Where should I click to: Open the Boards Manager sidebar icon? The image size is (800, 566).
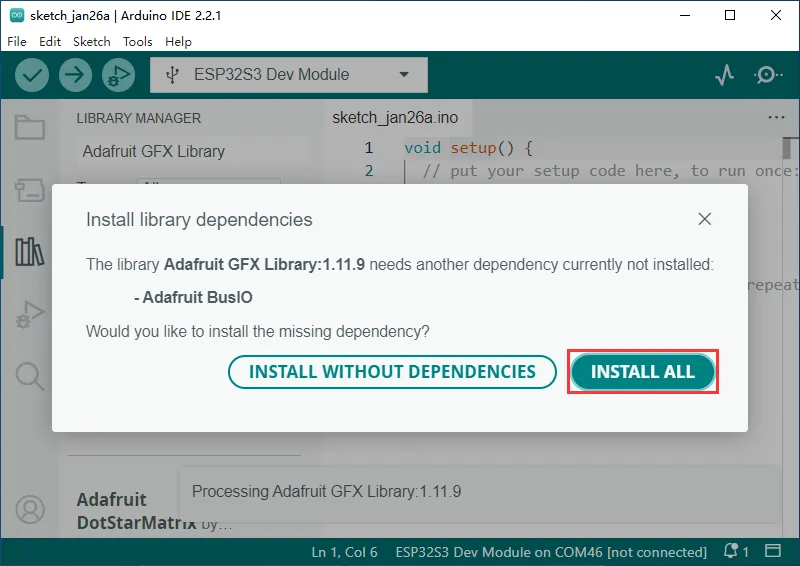[x=30, y=190]
